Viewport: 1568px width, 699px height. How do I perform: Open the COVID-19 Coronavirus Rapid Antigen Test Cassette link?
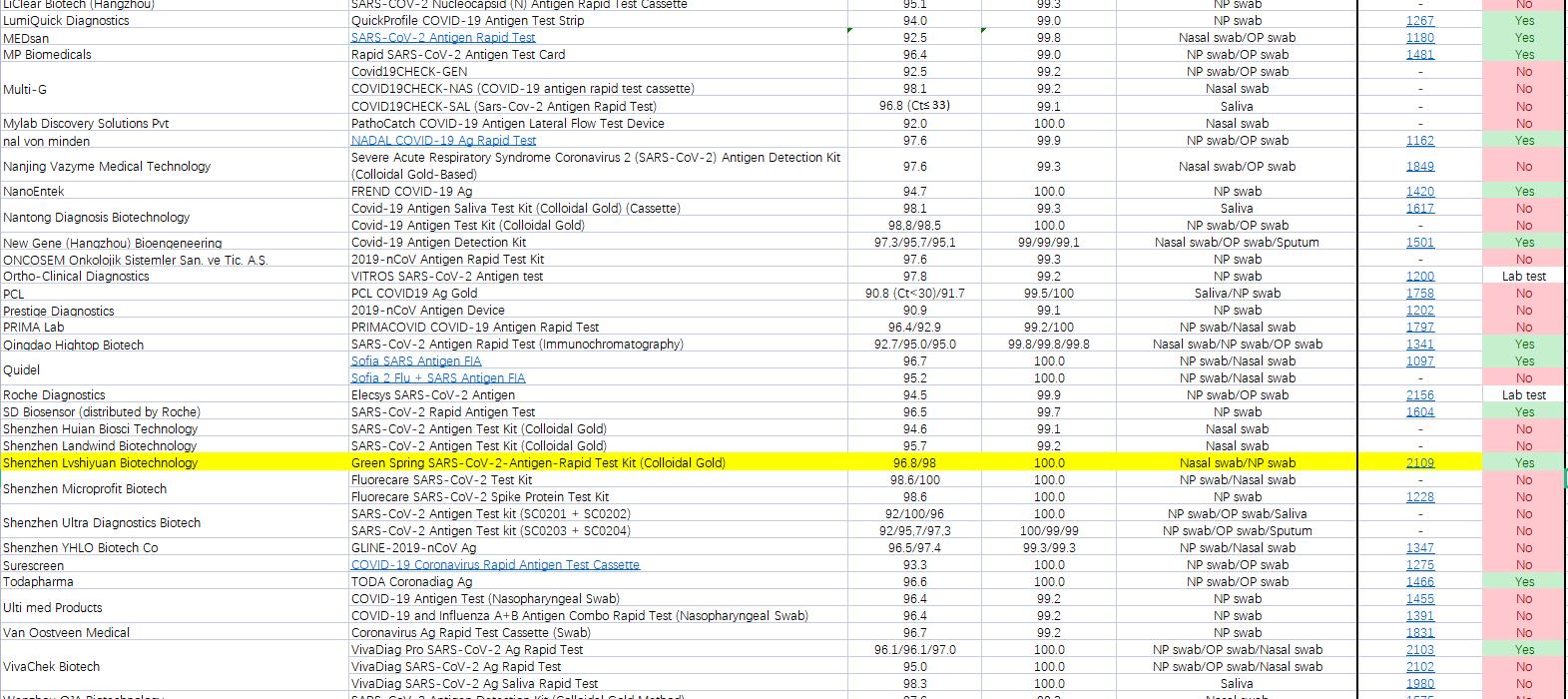(495, 565)
